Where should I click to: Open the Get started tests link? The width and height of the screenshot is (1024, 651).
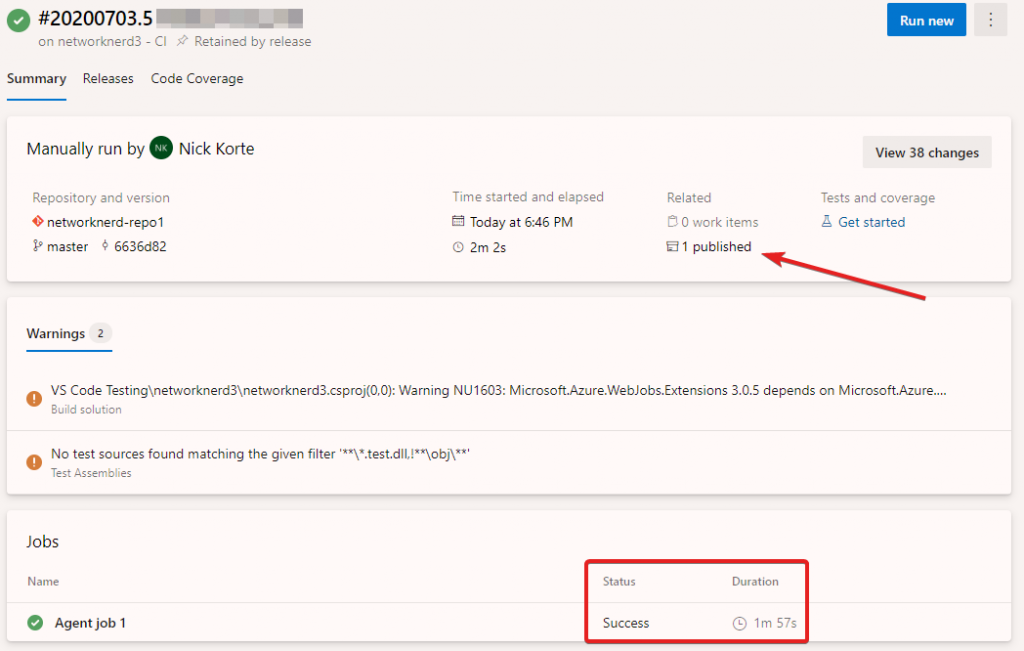tap(871, 222)
